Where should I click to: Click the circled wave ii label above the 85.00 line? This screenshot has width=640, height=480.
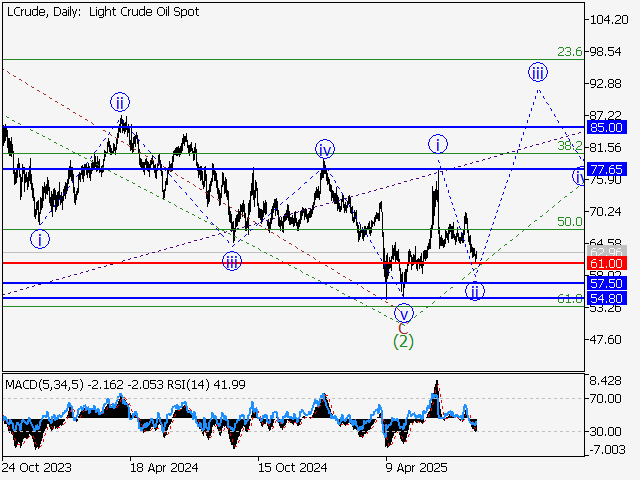point(120,102)
